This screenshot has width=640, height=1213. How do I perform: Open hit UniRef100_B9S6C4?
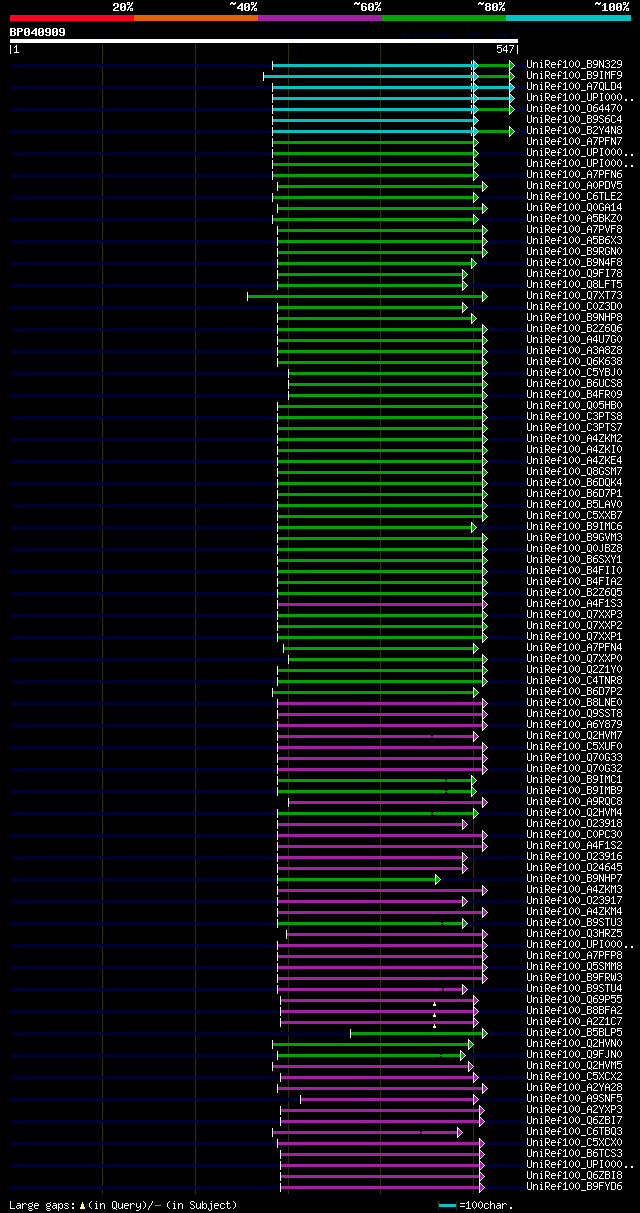pyautogui.click(x=574, y=120)
